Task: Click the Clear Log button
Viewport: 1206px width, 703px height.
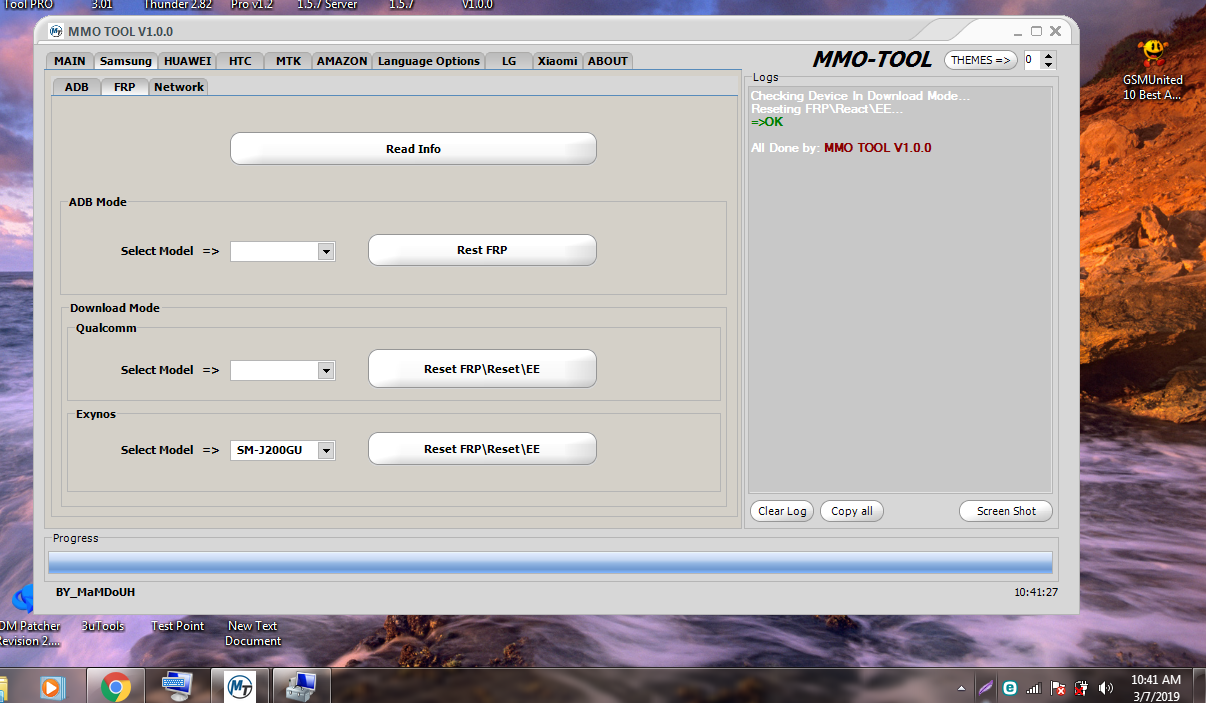Action: [x=782, y=511]
